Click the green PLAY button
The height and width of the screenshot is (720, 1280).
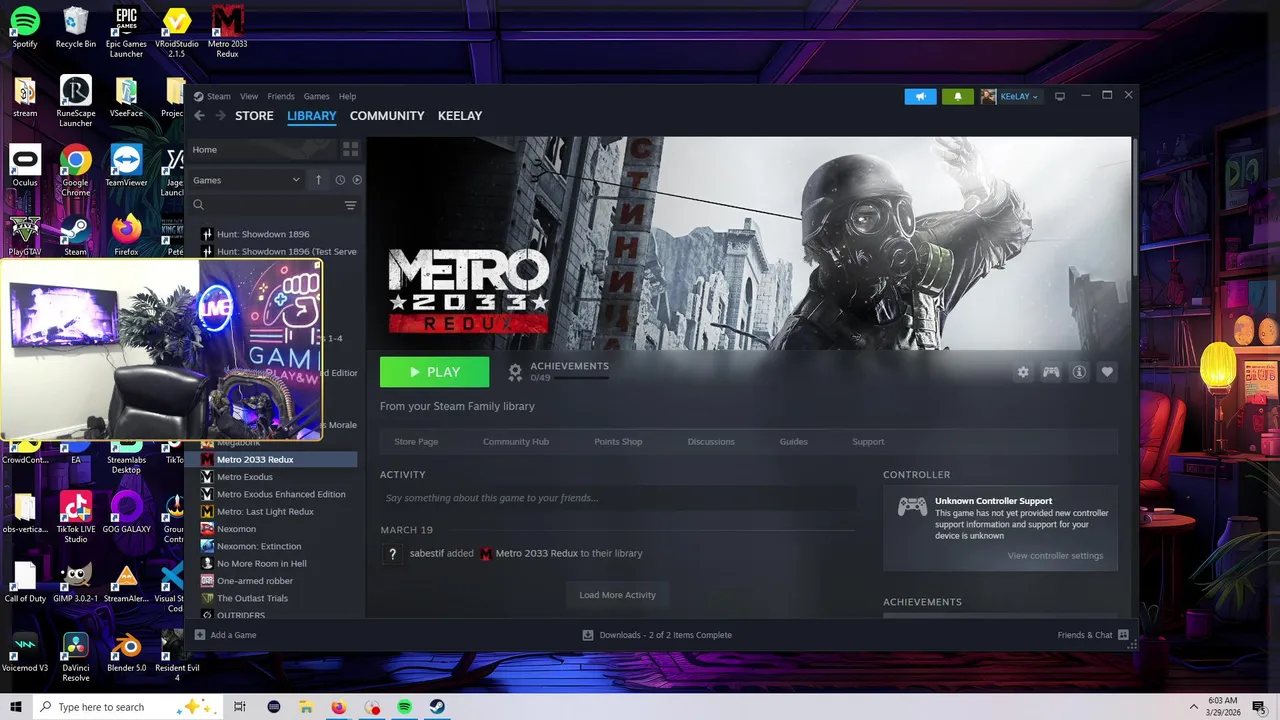tap(434, 372)
